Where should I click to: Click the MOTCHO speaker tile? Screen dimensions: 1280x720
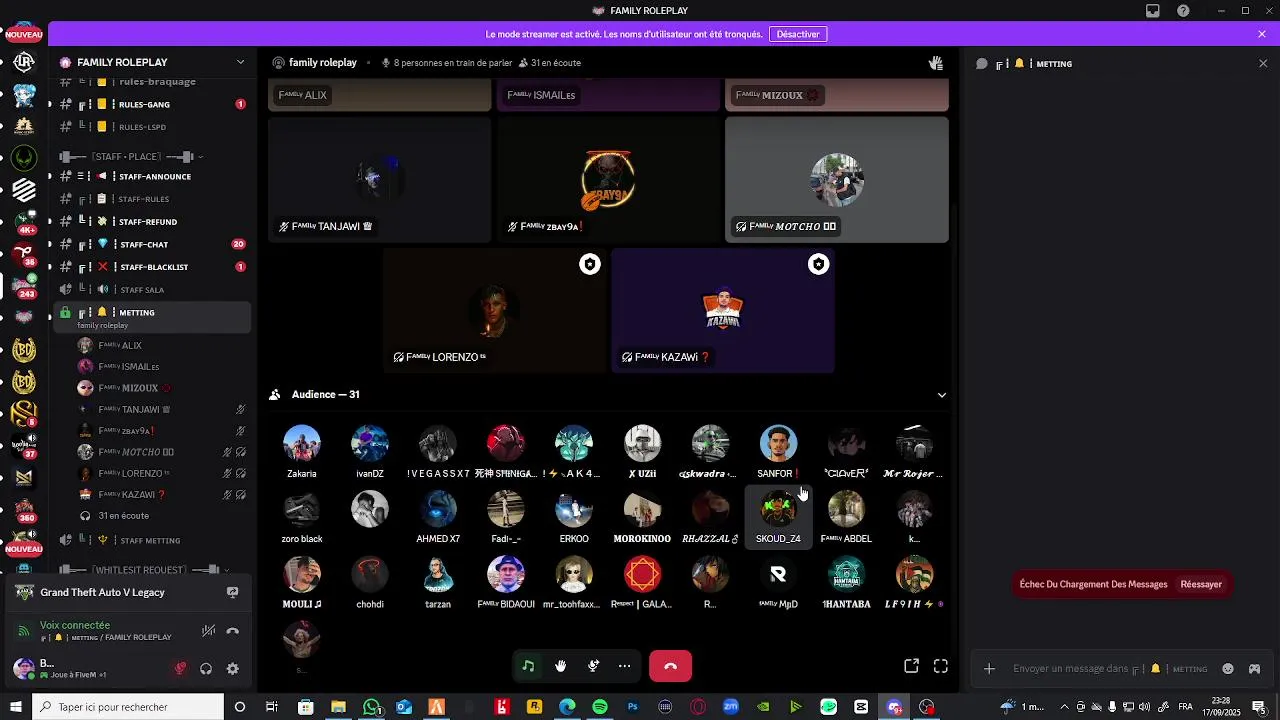click(x=837, y=180)
